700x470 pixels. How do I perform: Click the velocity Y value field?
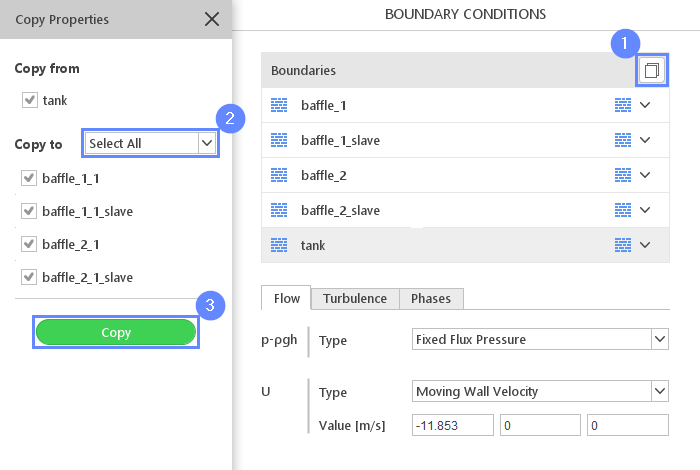click(x=540, y=425)
